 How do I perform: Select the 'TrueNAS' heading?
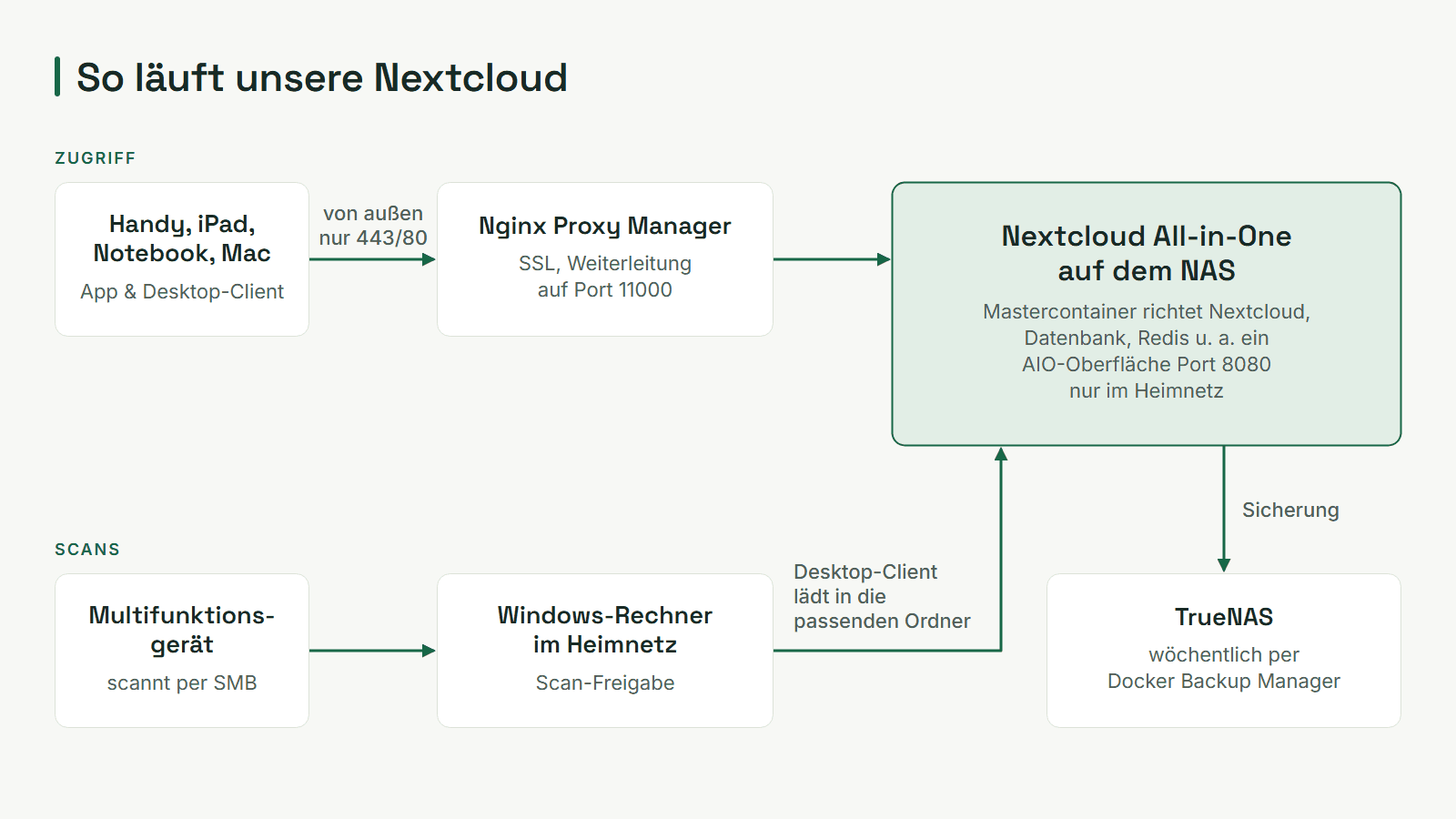click(1224, 617)
